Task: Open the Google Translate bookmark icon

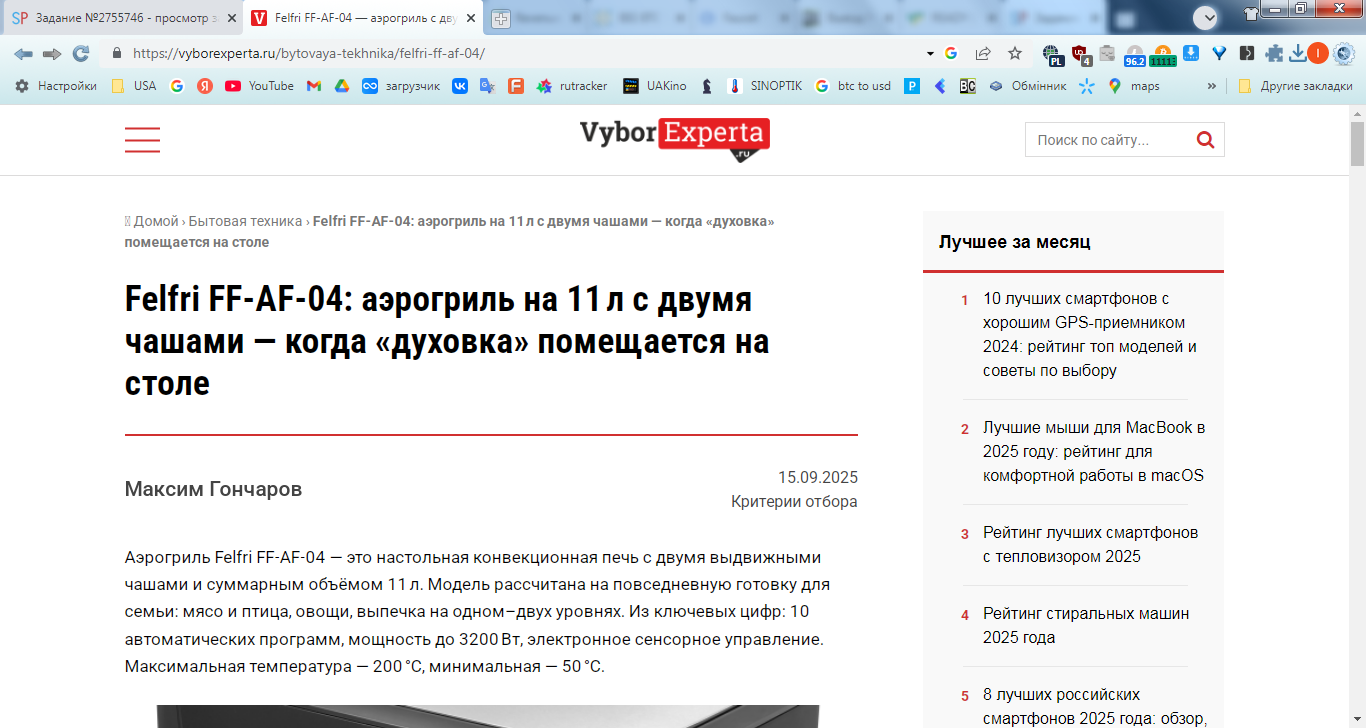Action: [x=488, y=86]
